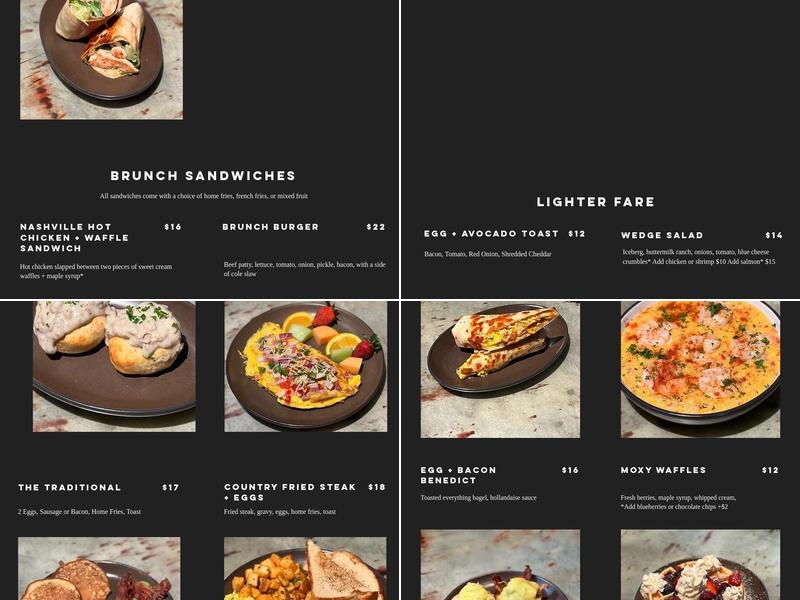Click the Egg + Avocado Toast title
Image resolution: width=800 pixels, height=600 pixels.
(x=491, y=234)
